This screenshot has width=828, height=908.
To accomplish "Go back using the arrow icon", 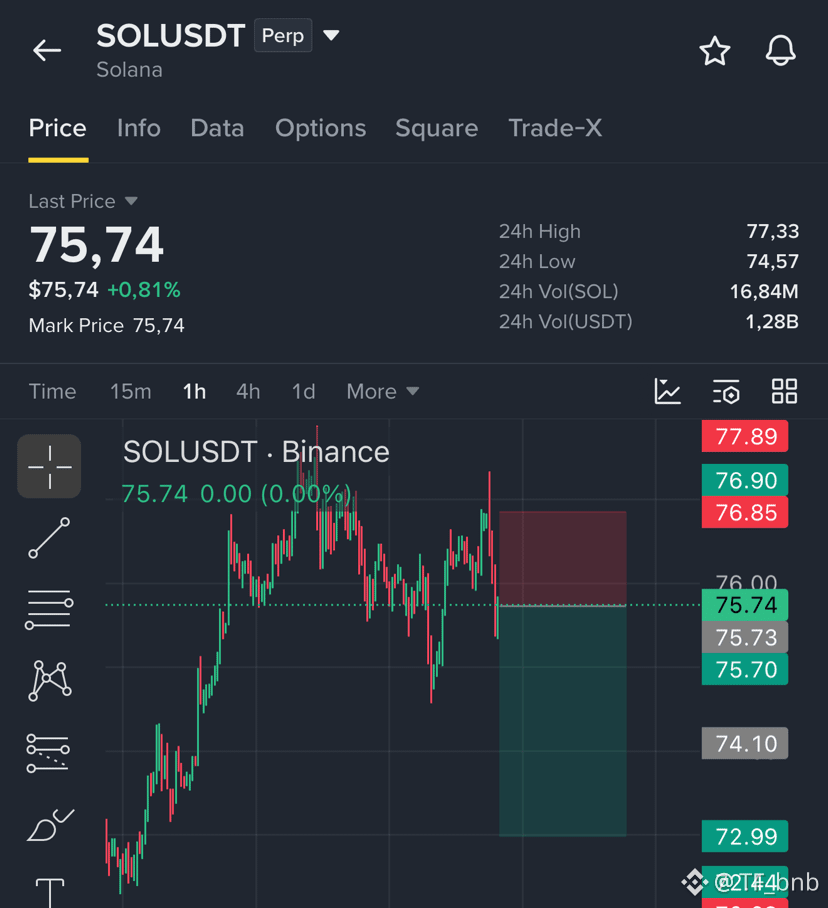I will coord(47,50).
